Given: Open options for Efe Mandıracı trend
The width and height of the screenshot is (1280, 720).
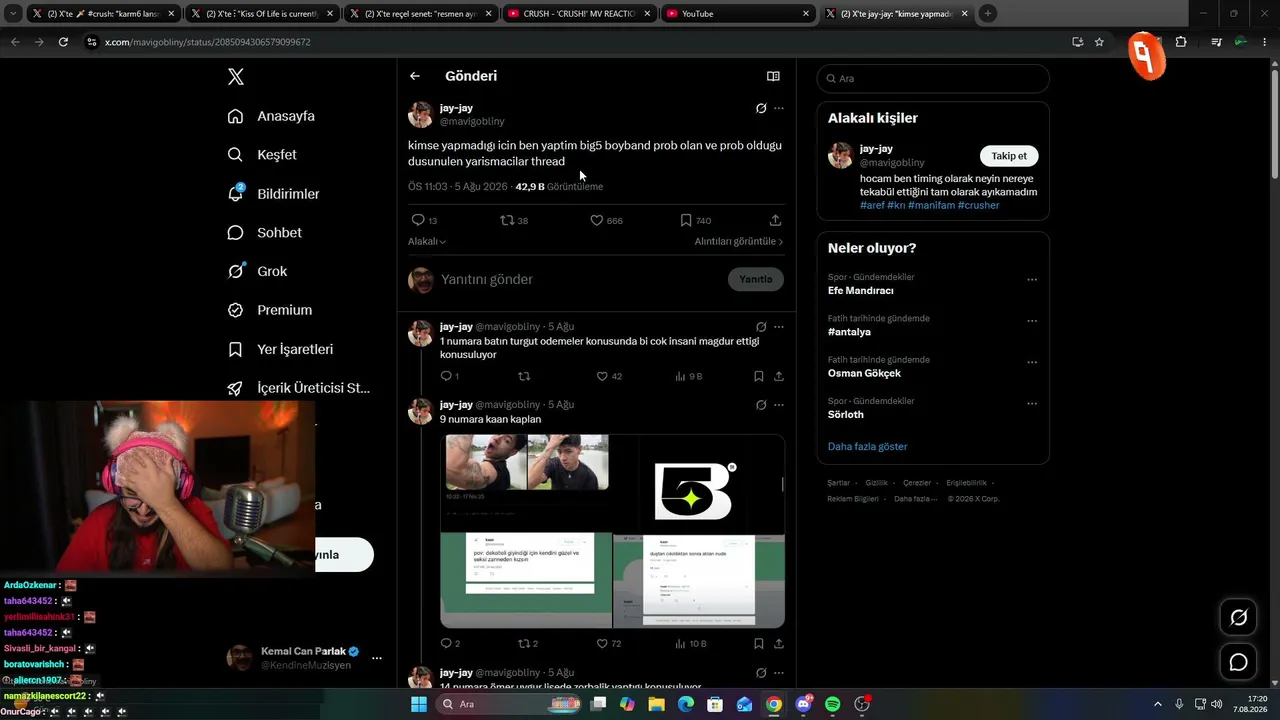Looking at the screenshot, I should tap(1032, 280).
